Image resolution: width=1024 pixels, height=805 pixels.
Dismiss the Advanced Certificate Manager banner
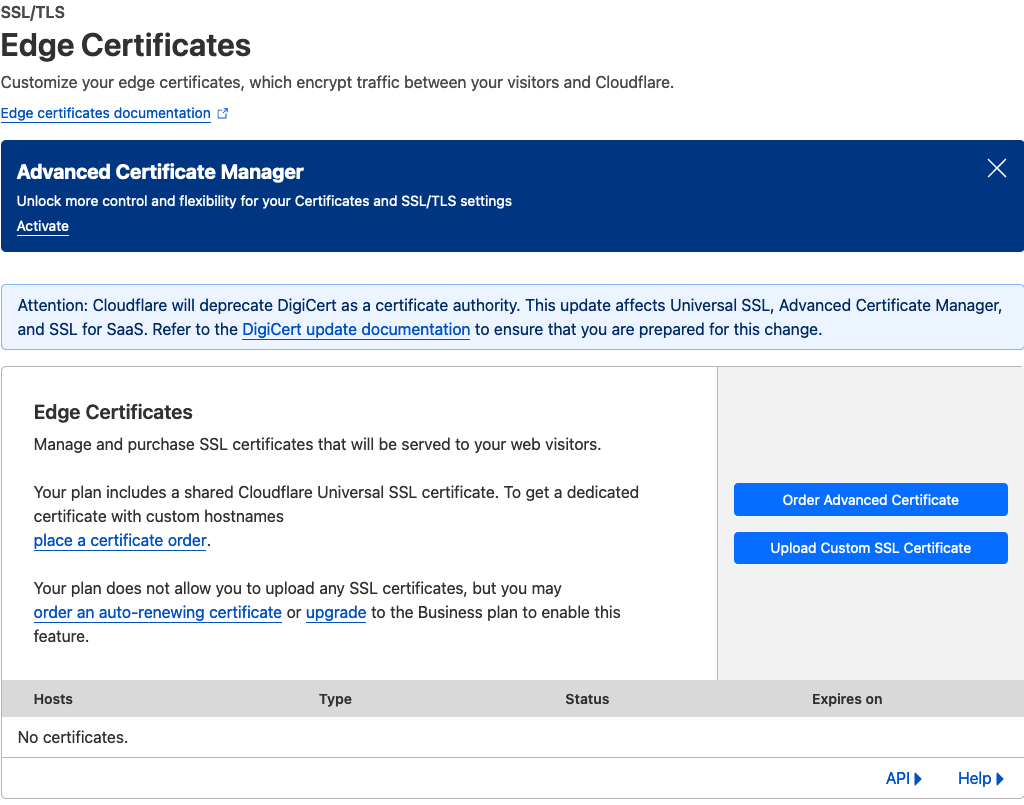point(996,169)
